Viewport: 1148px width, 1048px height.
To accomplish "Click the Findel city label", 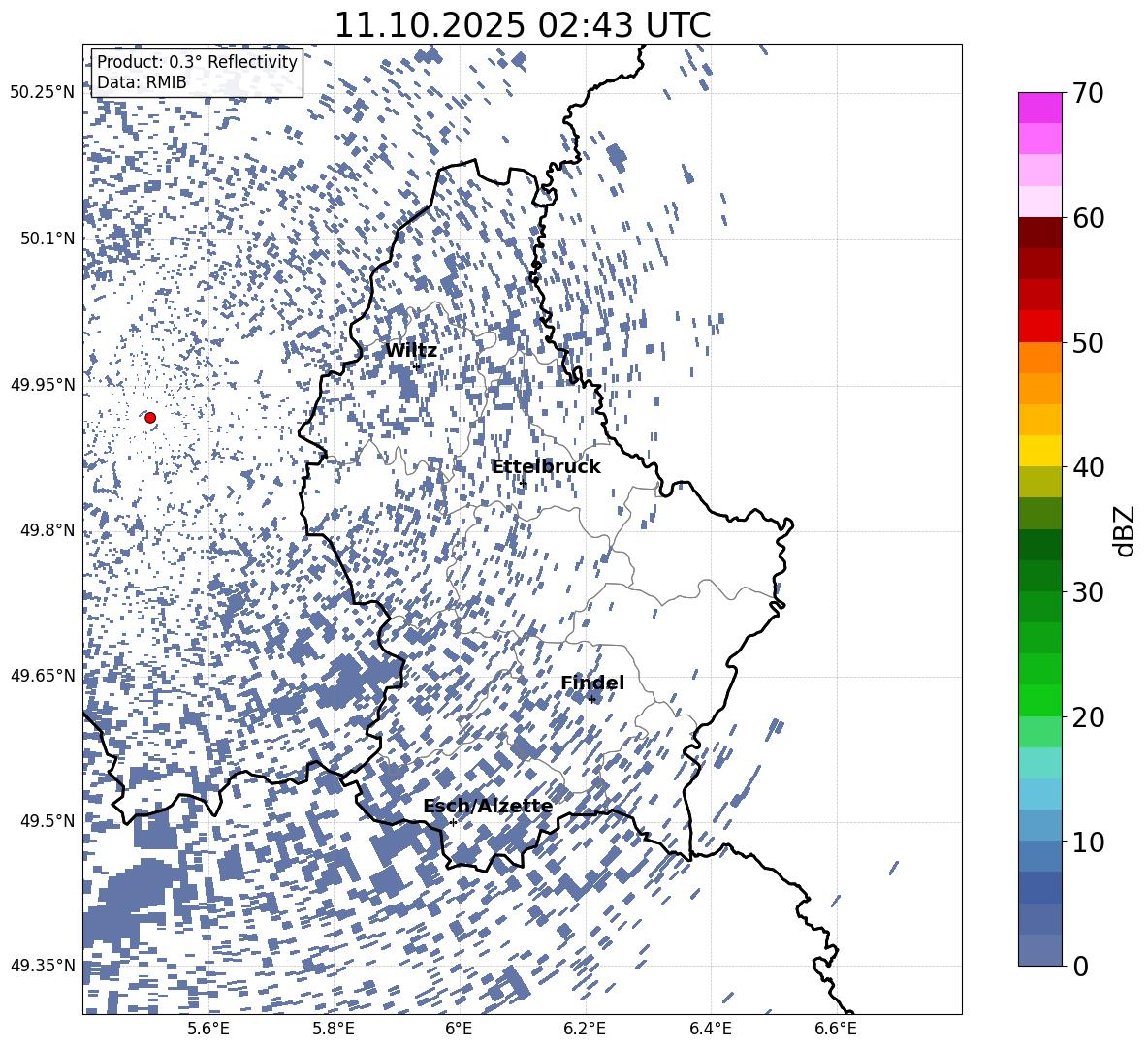I will (592, 683).
